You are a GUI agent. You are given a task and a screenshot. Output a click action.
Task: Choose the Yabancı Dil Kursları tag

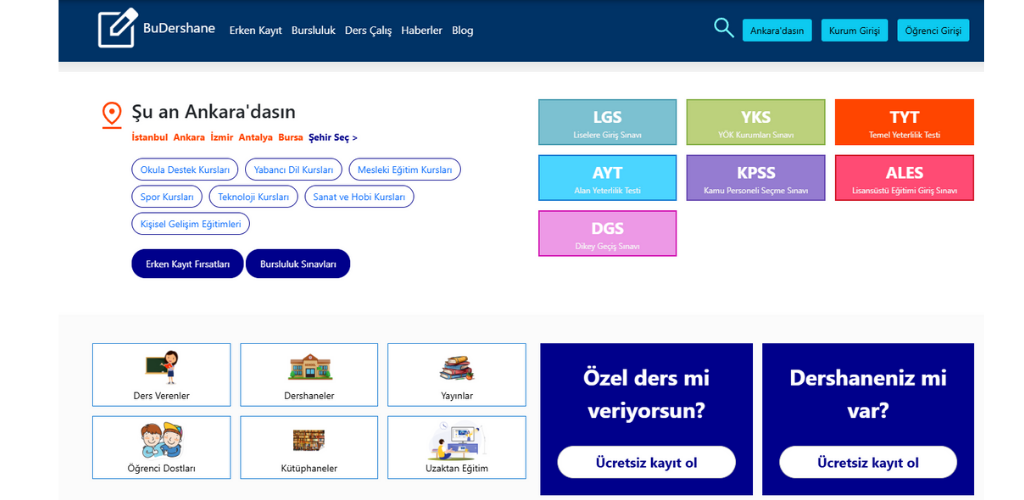[293, 170]
